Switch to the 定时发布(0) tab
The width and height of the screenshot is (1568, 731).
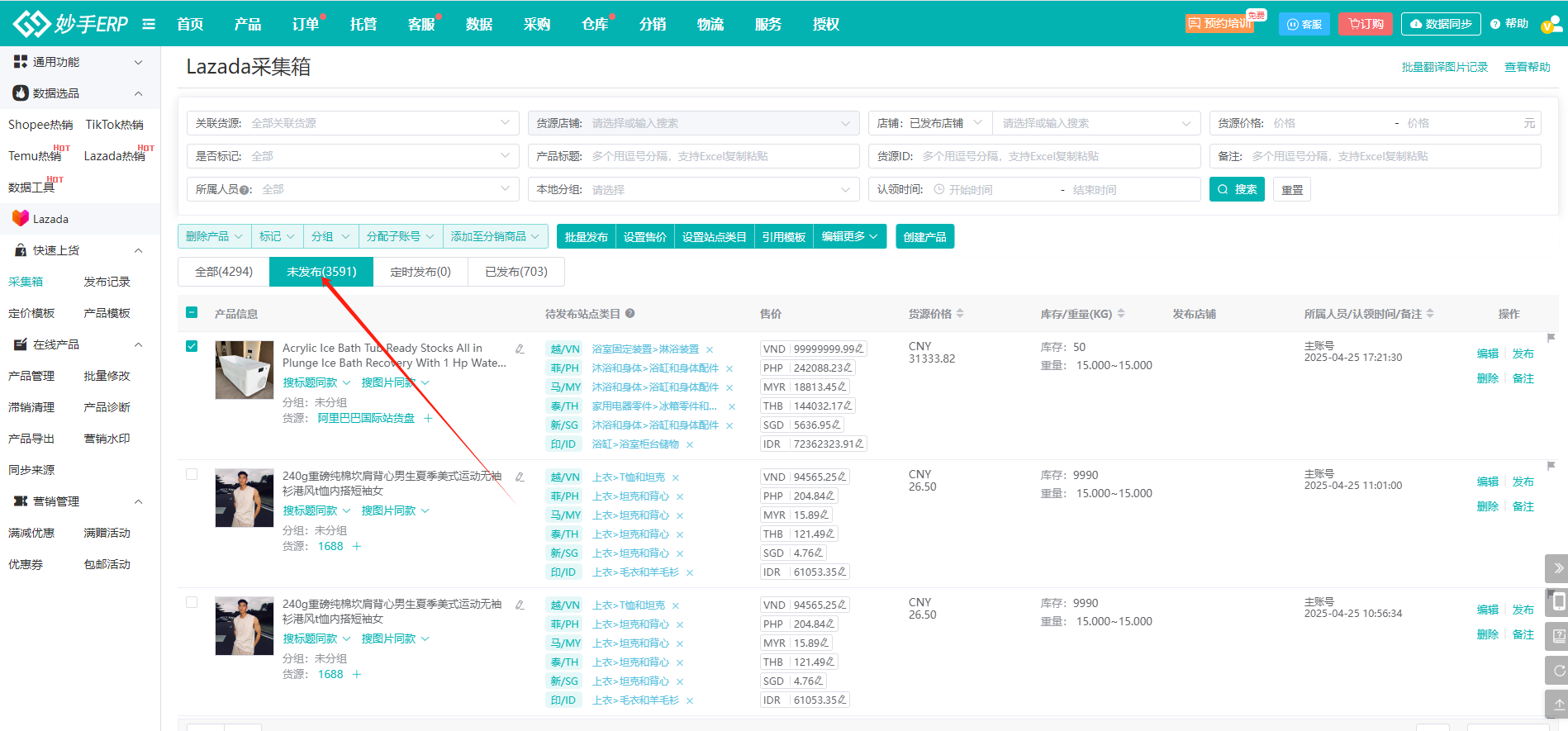[x=421, y=272]
